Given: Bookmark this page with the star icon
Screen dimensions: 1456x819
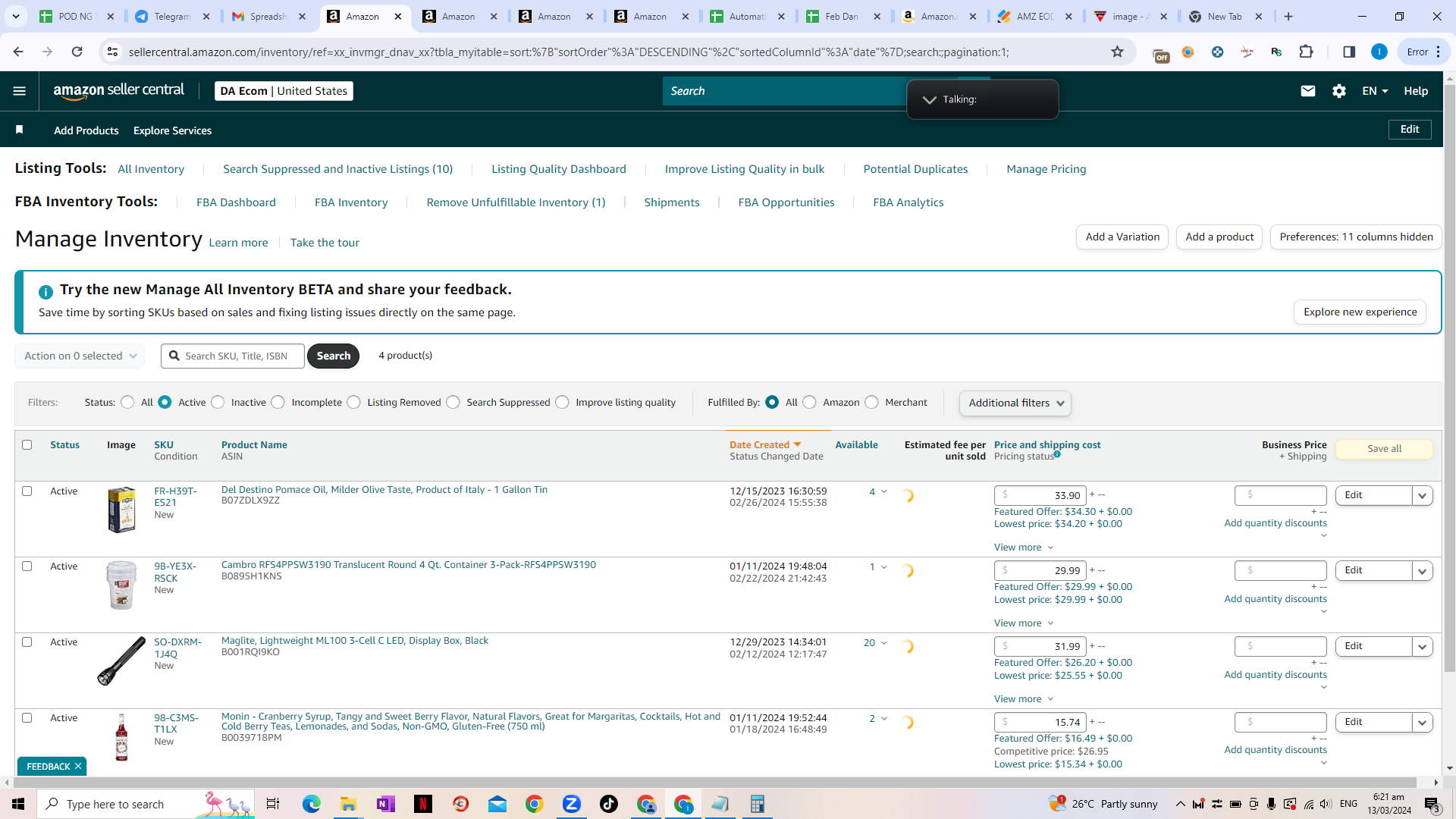Looking at the screenshot, I should pyautogui.click(x=1117, y=52).
